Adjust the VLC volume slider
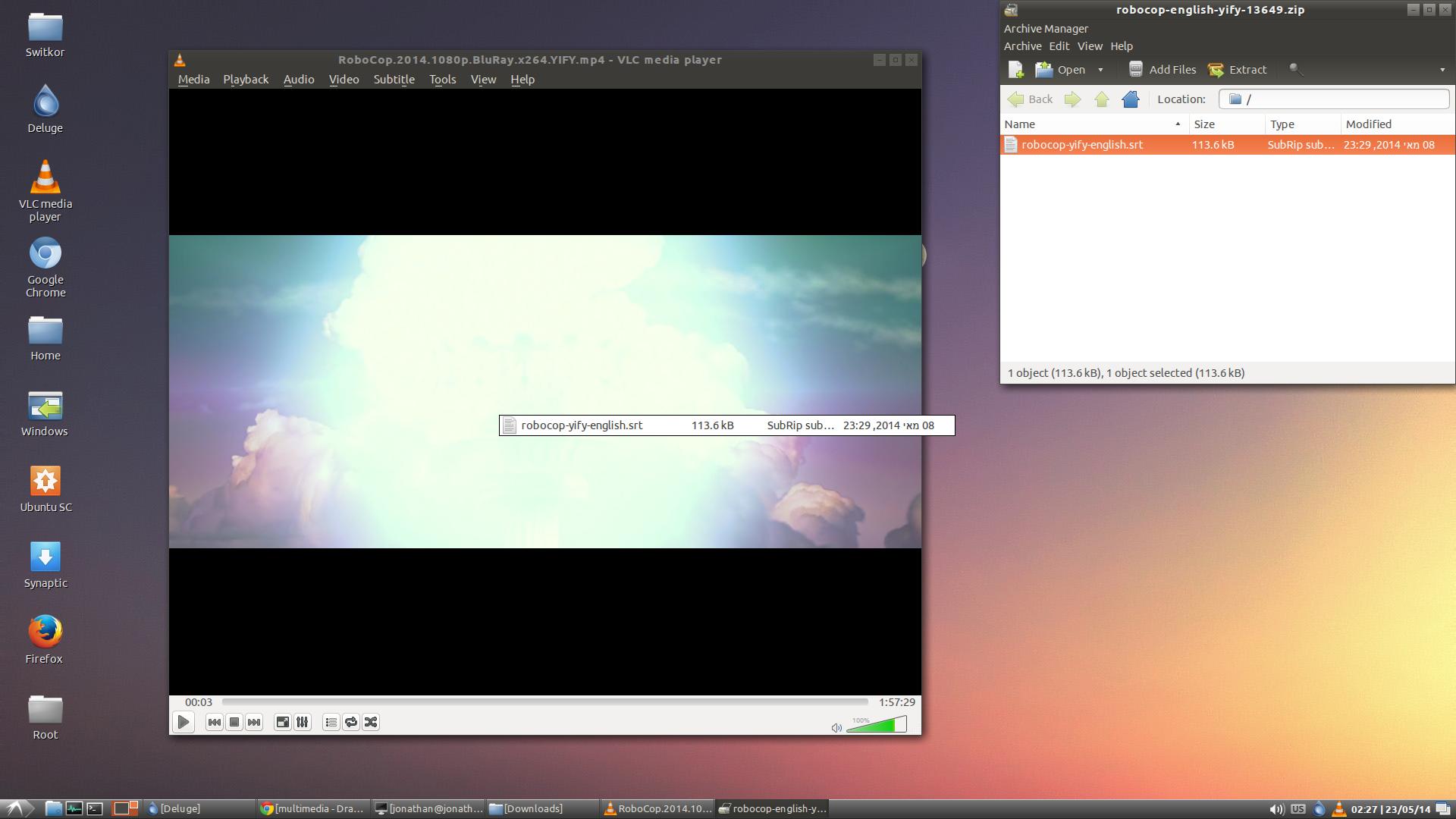Image resolution: width=1456 pixels, height=819 pixels. point(876,724)
